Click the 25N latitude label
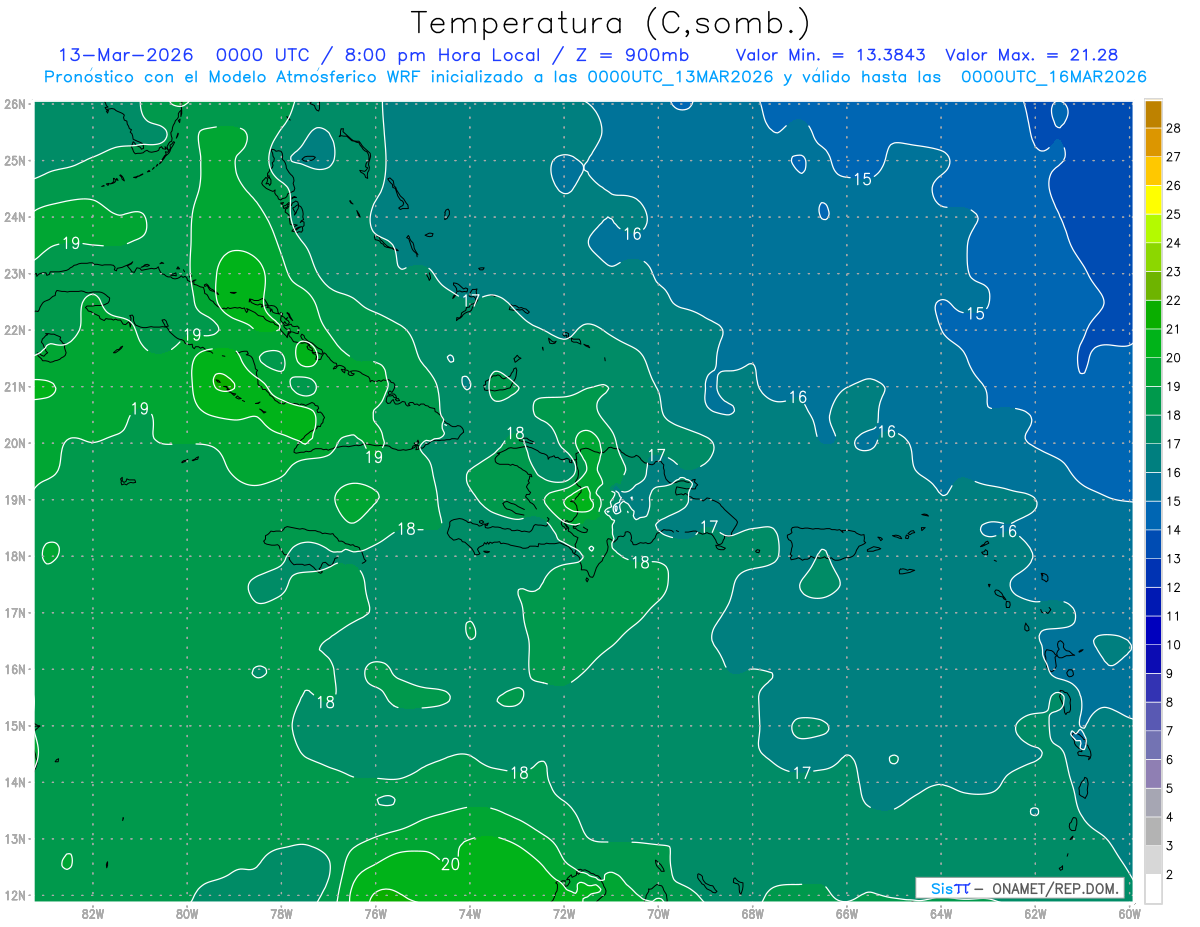The image size is (1200, 927). point(14,160)
